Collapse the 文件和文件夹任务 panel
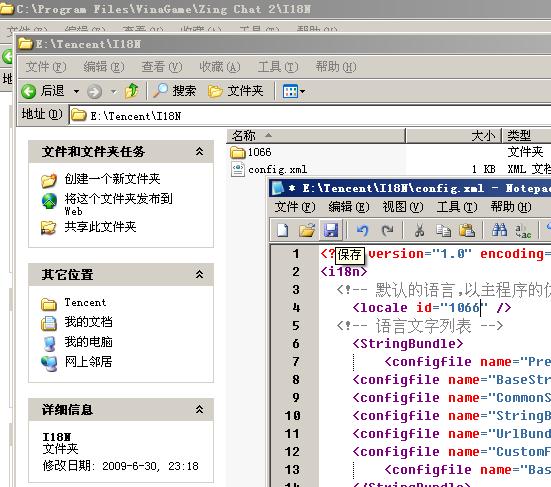Screen dimensions: 551x487 199,151
